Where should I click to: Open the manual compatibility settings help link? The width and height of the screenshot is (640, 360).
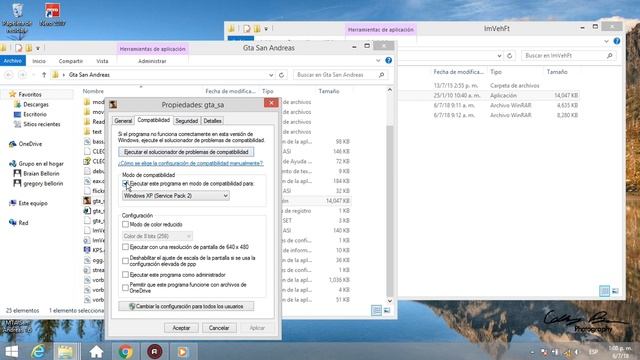(x=191, y=163)
